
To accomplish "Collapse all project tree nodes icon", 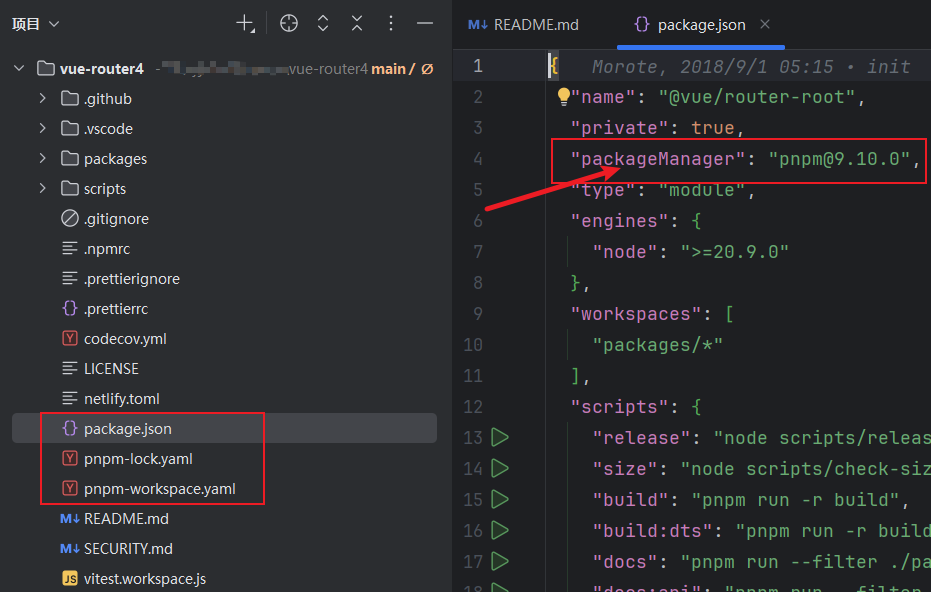I will coord(357,24).
